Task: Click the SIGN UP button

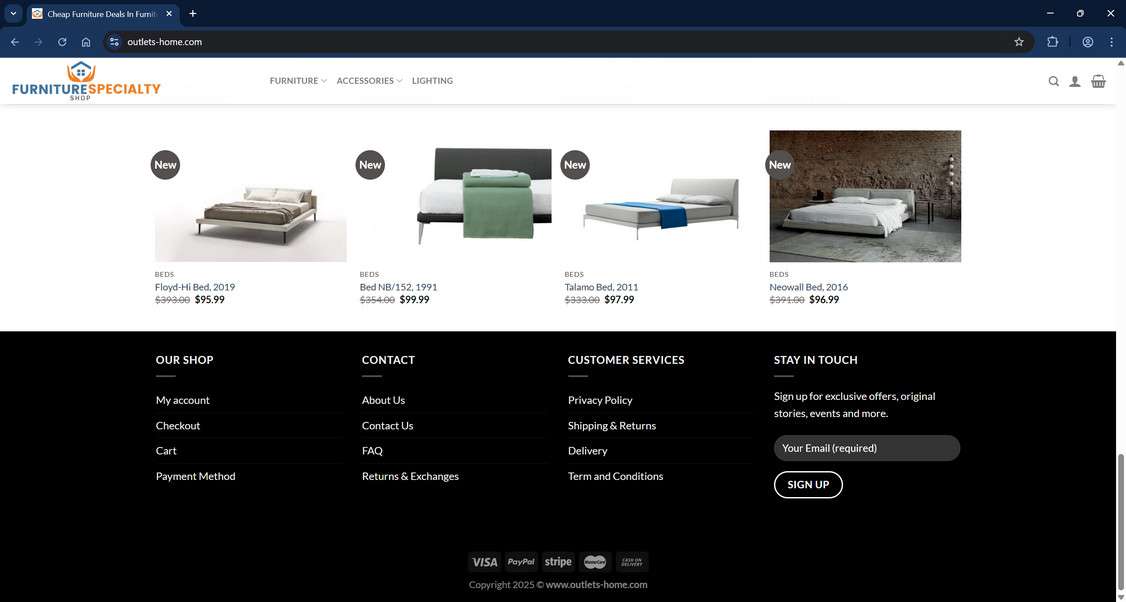Action: click(808, 484)
